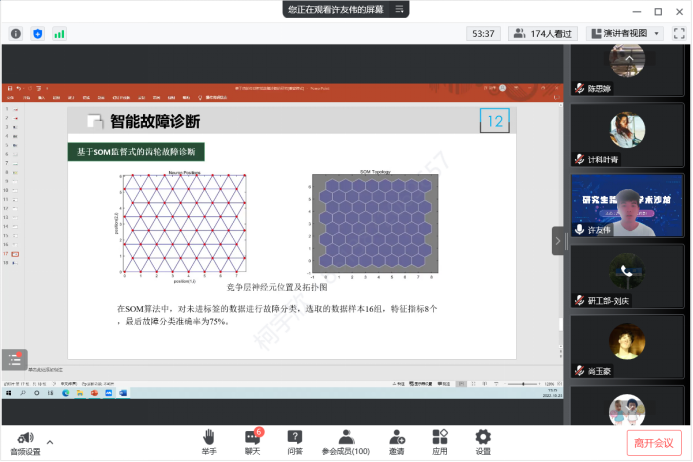Open the speaker view (演讲者视图) dropdown
The height and width of the screenshot is (462, 693).
point(625,33)
